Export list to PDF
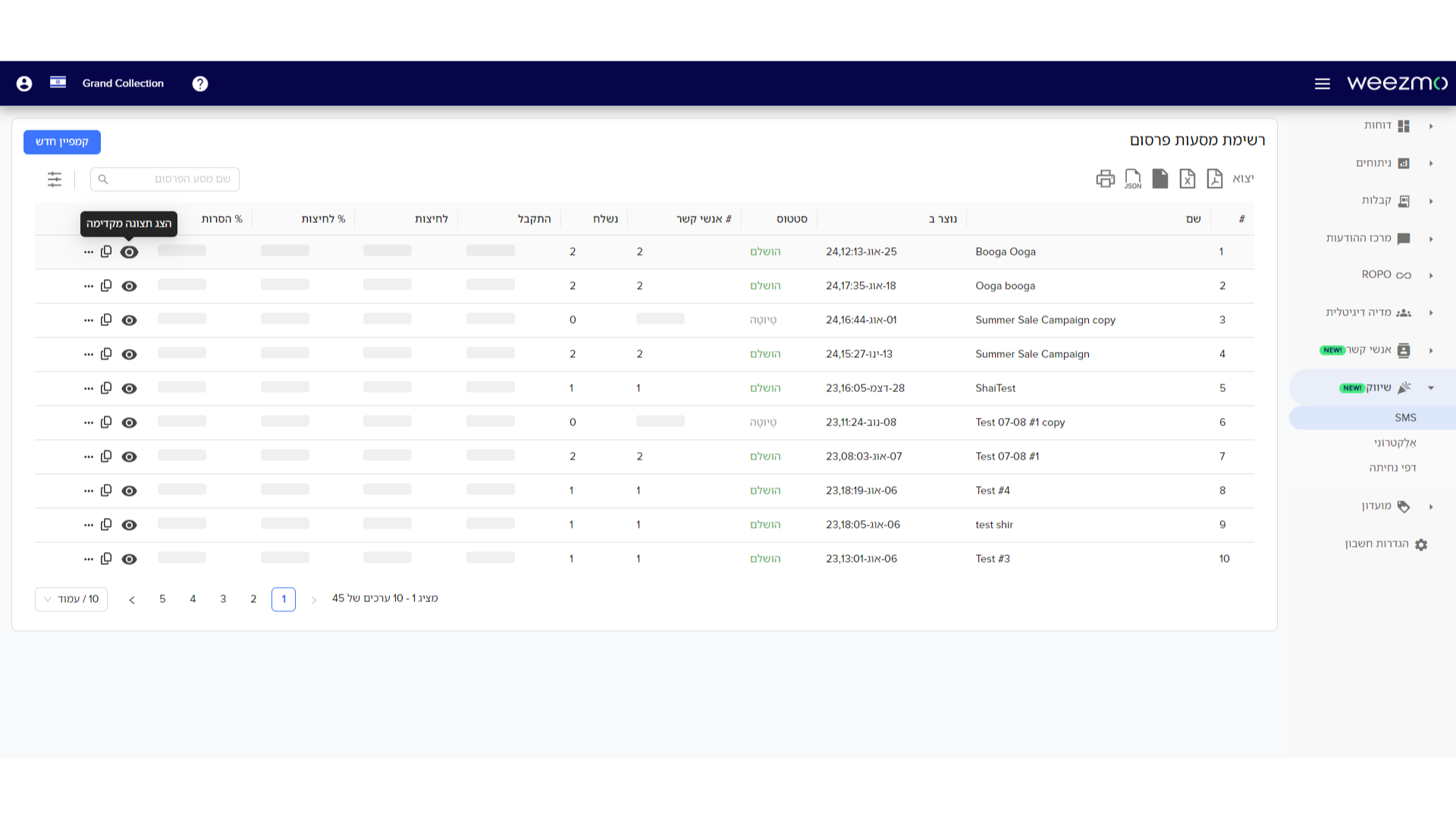 click(1215, 179)
